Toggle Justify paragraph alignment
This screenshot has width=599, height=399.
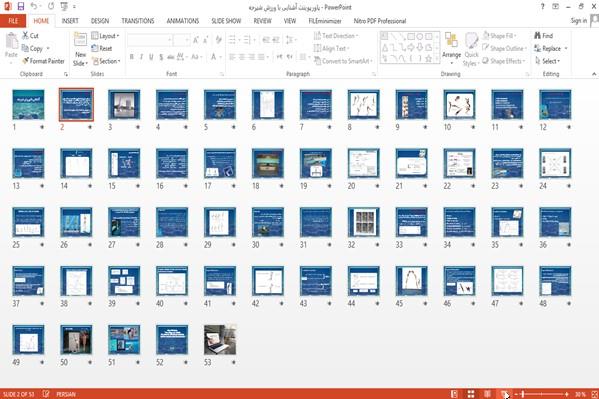261,57
